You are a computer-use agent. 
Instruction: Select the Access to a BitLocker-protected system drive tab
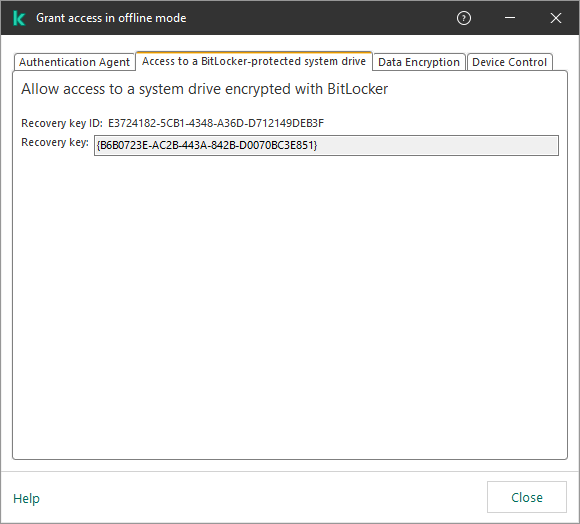pyautogui.click(x=254, y=61)
